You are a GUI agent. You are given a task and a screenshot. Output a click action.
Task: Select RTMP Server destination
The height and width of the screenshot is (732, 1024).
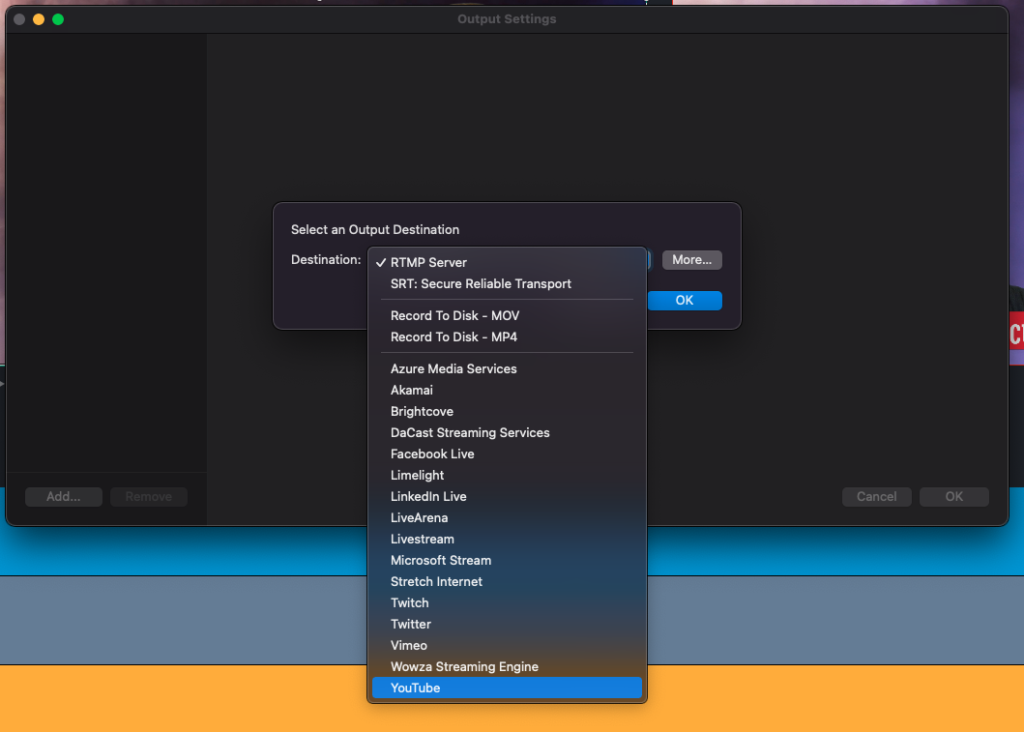507,263
